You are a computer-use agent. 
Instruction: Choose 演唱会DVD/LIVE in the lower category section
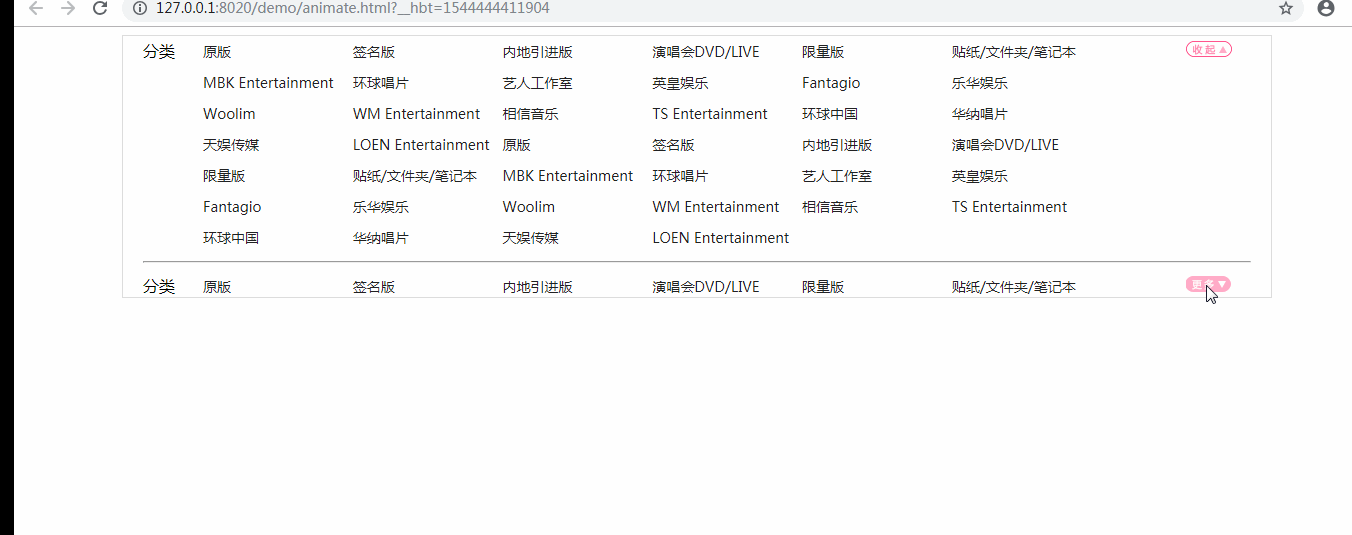(706, 287)
